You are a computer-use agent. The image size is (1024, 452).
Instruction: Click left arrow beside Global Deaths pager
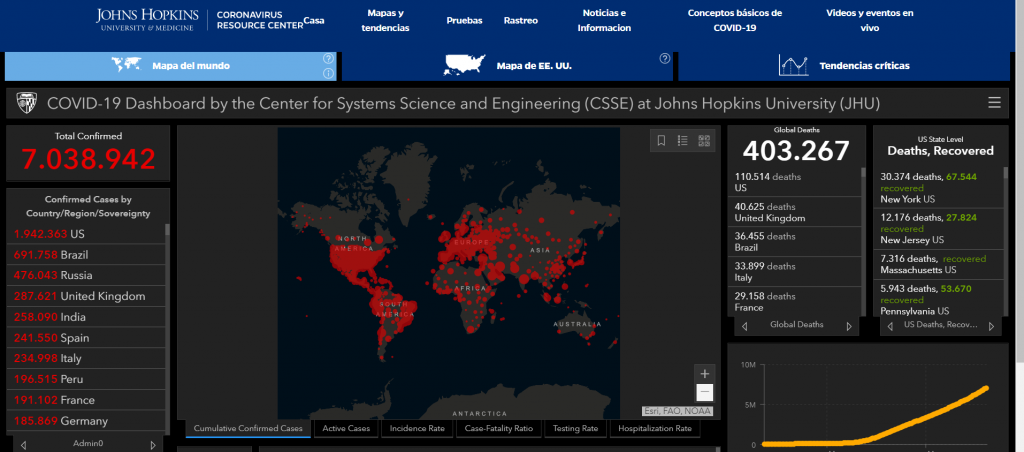744,326
